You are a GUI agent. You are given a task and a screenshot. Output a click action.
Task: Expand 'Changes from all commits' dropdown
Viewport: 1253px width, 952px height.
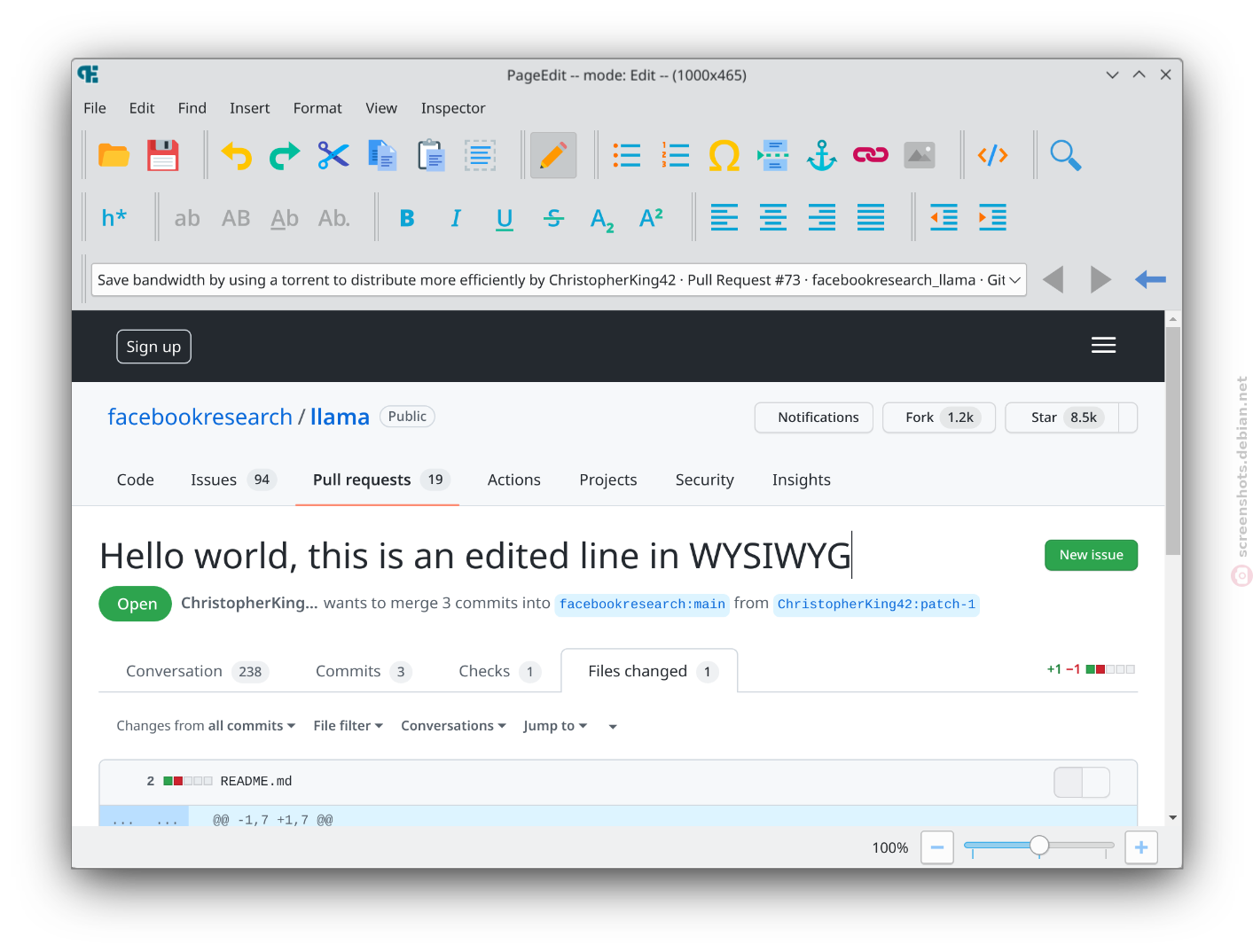[206, 726]
